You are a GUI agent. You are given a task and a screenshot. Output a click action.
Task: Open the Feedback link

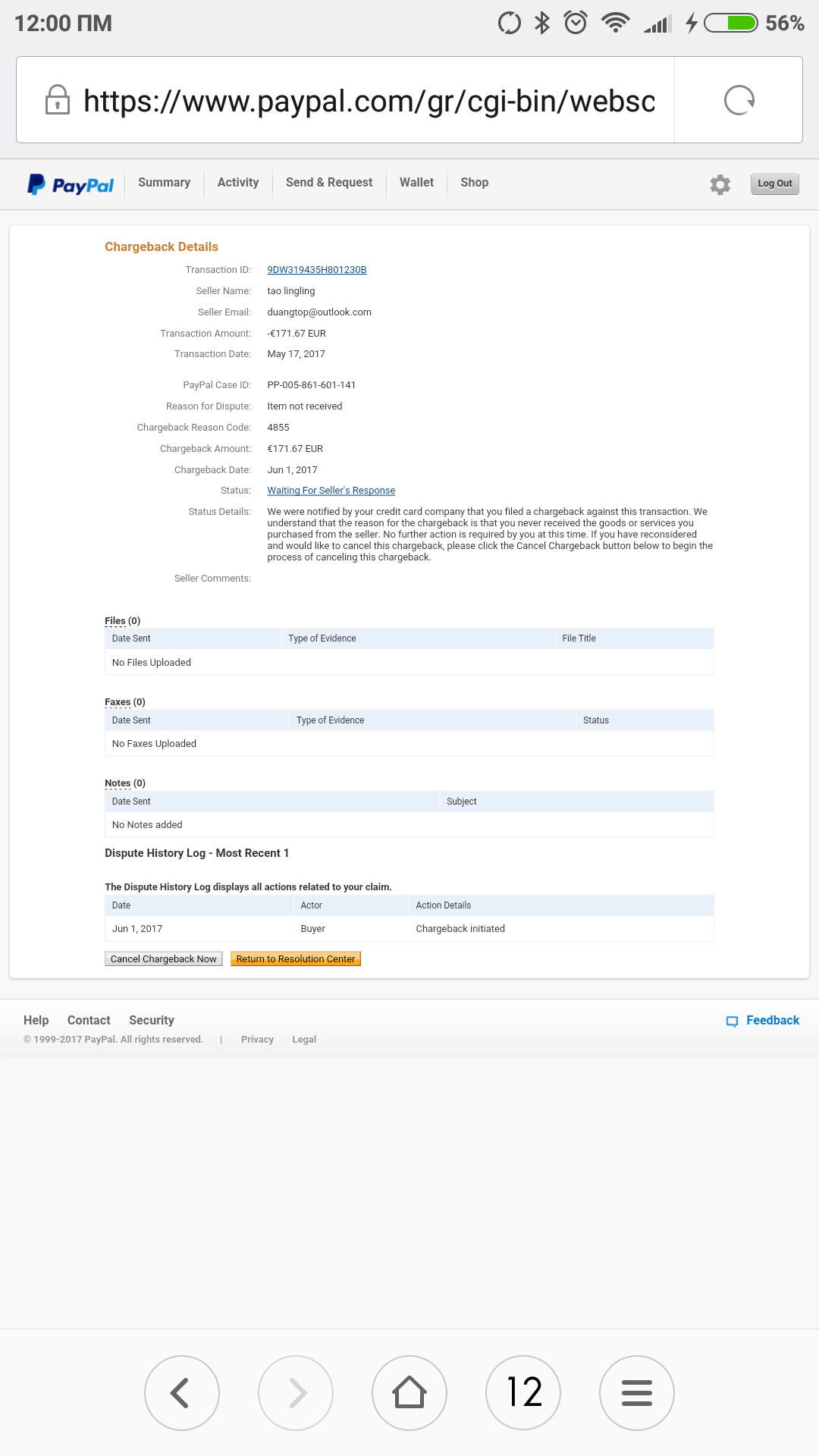coord(763,1021)
